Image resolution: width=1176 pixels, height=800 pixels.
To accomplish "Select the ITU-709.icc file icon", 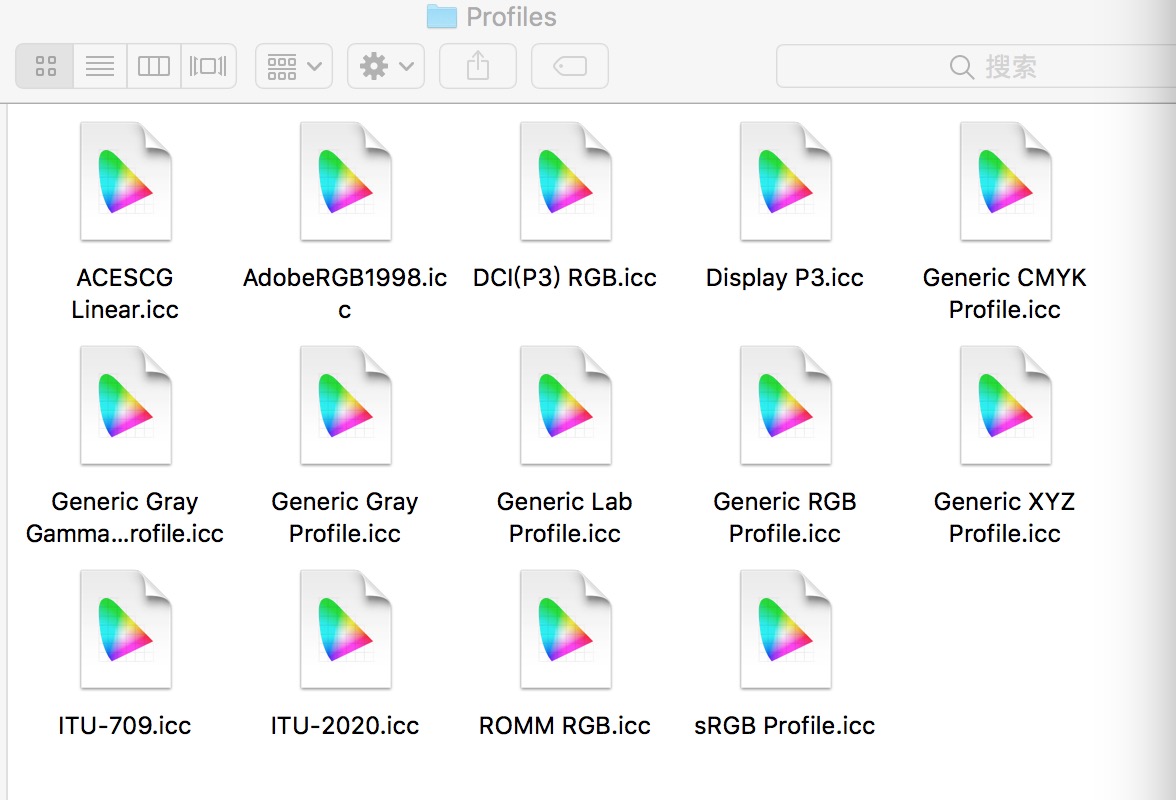I will point(125,630).
